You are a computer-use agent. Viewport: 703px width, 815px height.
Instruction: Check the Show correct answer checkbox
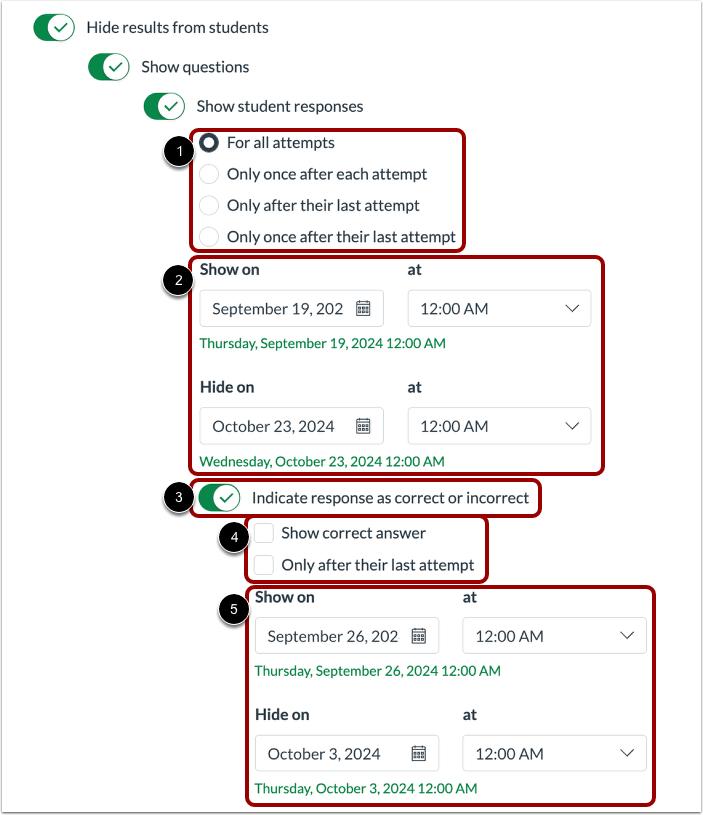pos(263,533)
